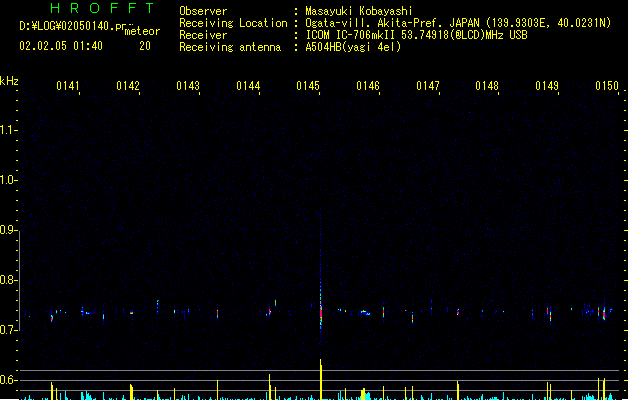Viewport: 629px width, 400px height.
Task: Click the tallest yellow peak at 0145
Action: pos(321,379)
